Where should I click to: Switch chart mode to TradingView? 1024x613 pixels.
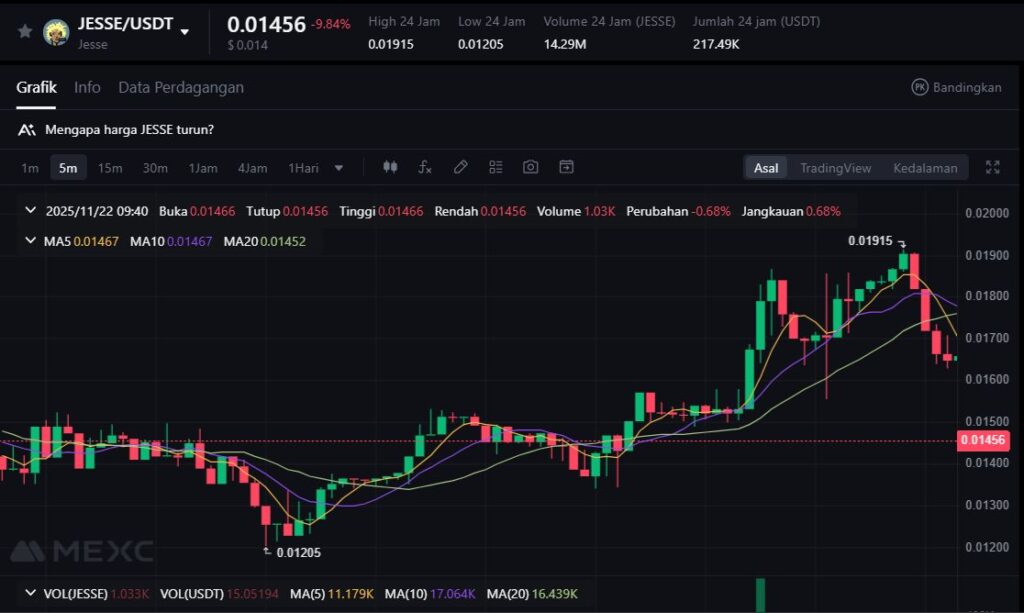pos(835,168)
